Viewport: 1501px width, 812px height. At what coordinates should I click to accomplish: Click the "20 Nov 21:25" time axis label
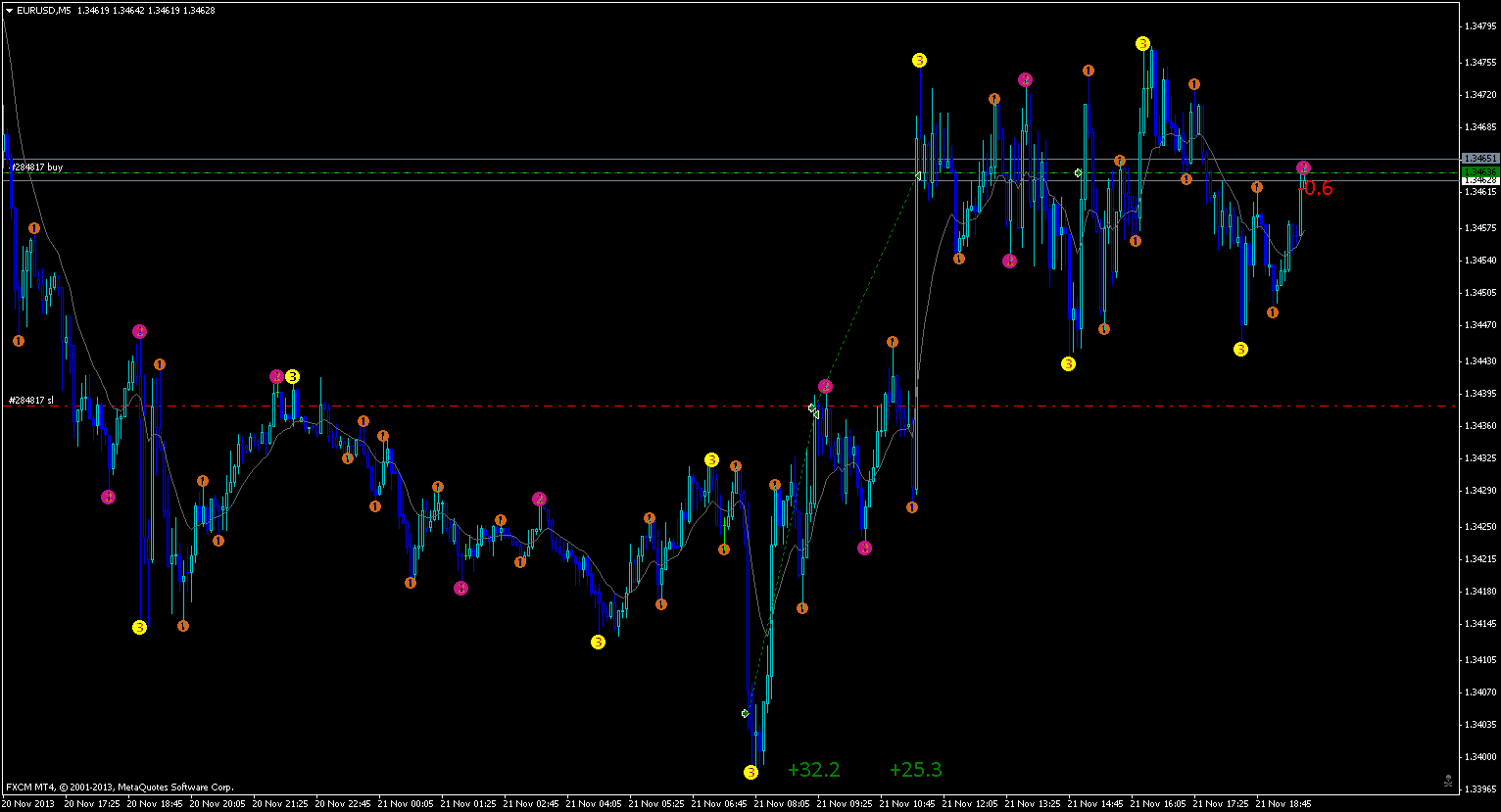(280, 804)
